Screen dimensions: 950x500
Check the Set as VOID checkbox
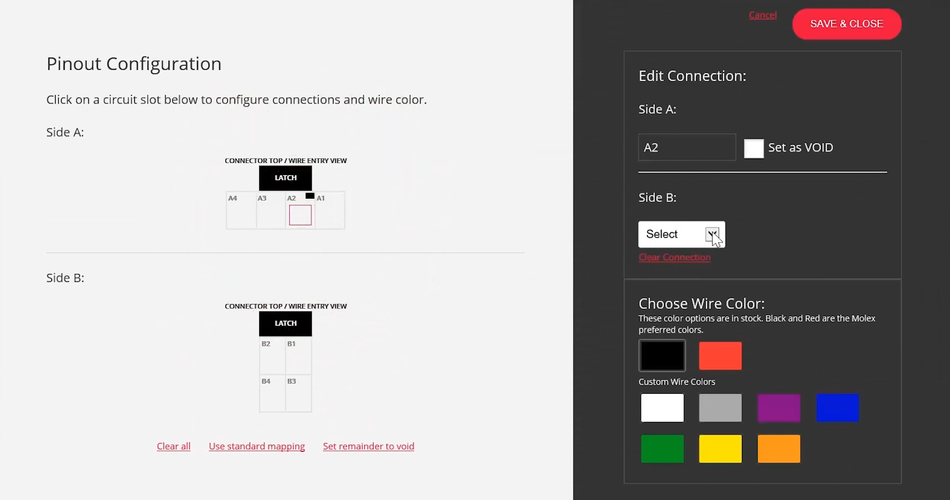[754, 148]
